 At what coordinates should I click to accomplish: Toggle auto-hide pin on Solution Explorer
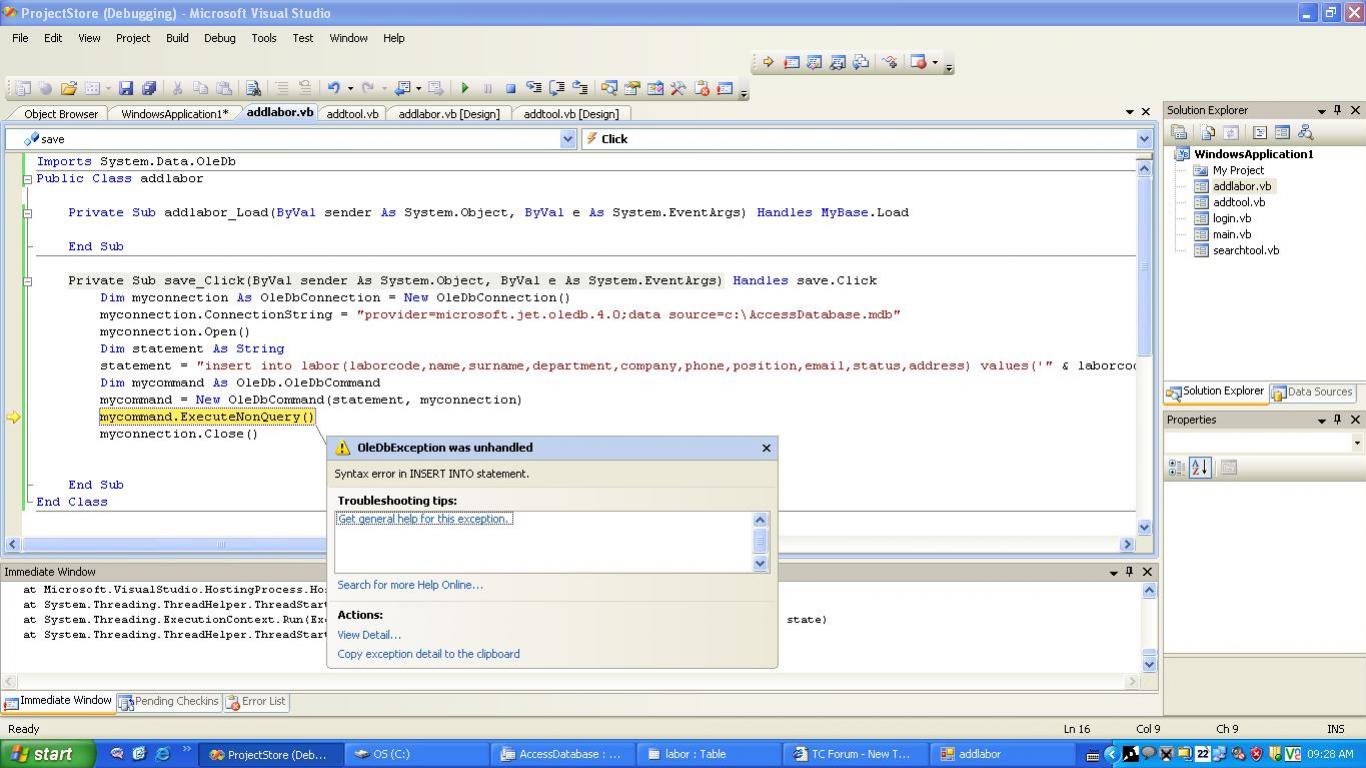(x=1338, y=110)
